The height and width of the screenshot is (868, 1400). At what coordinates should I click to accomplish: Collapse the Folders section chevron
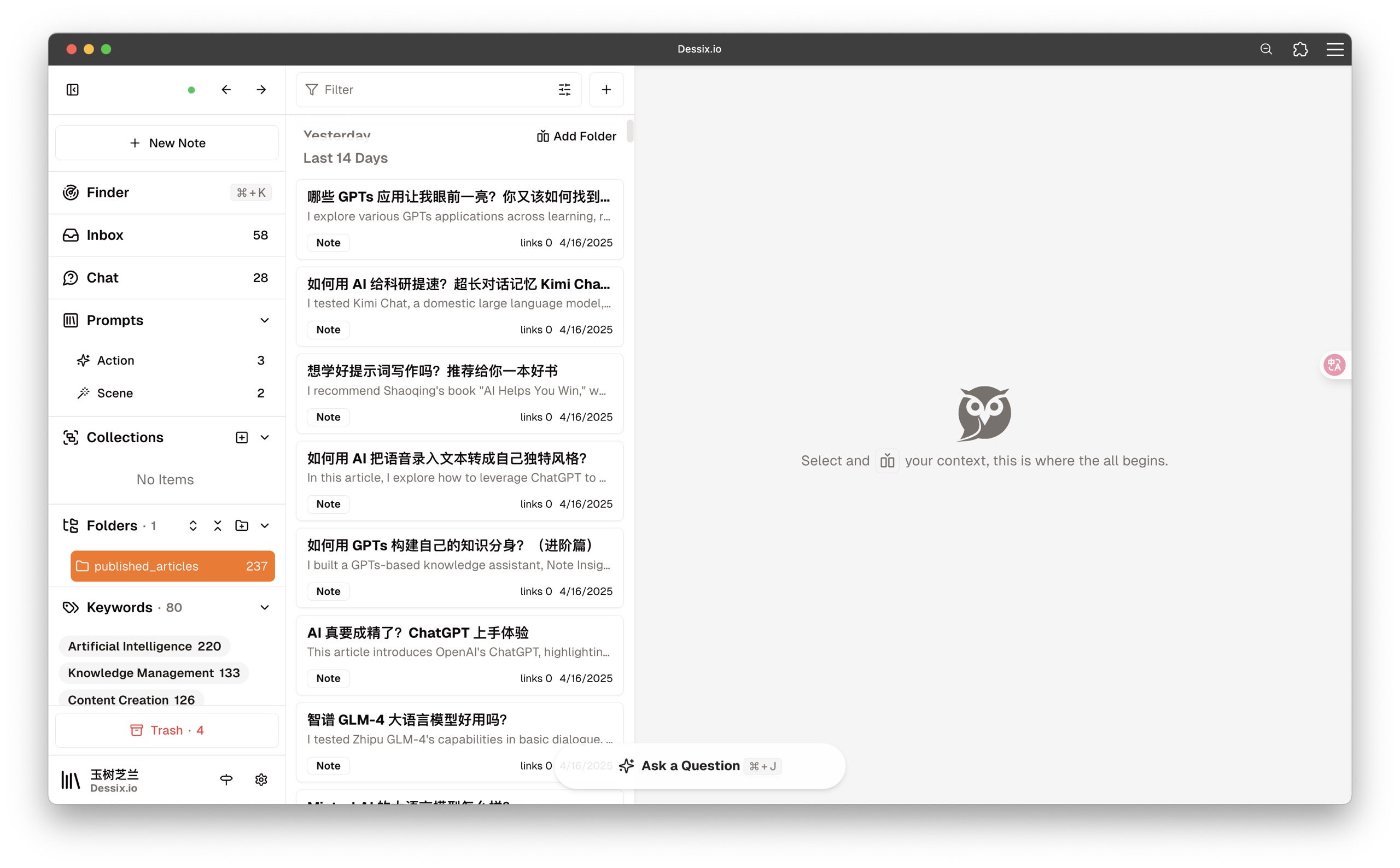coord(265,526)
